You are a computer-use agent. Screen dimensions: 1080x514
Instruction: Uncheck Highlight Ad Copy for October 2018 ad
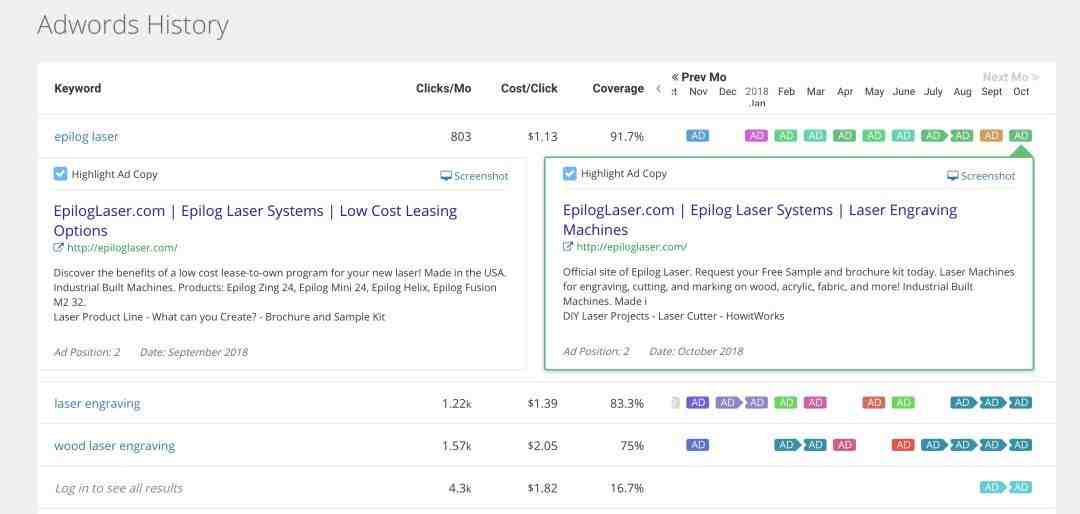point(569,173)
